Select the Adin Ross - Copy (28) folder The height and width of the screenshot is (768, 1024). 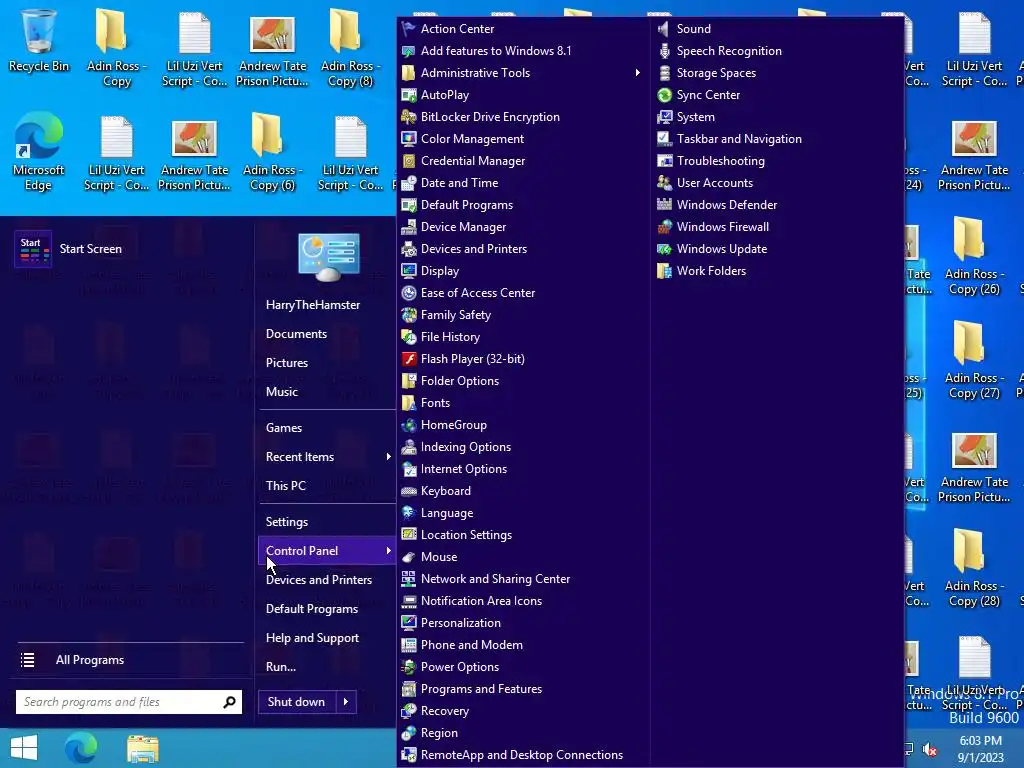click(973, 568)
